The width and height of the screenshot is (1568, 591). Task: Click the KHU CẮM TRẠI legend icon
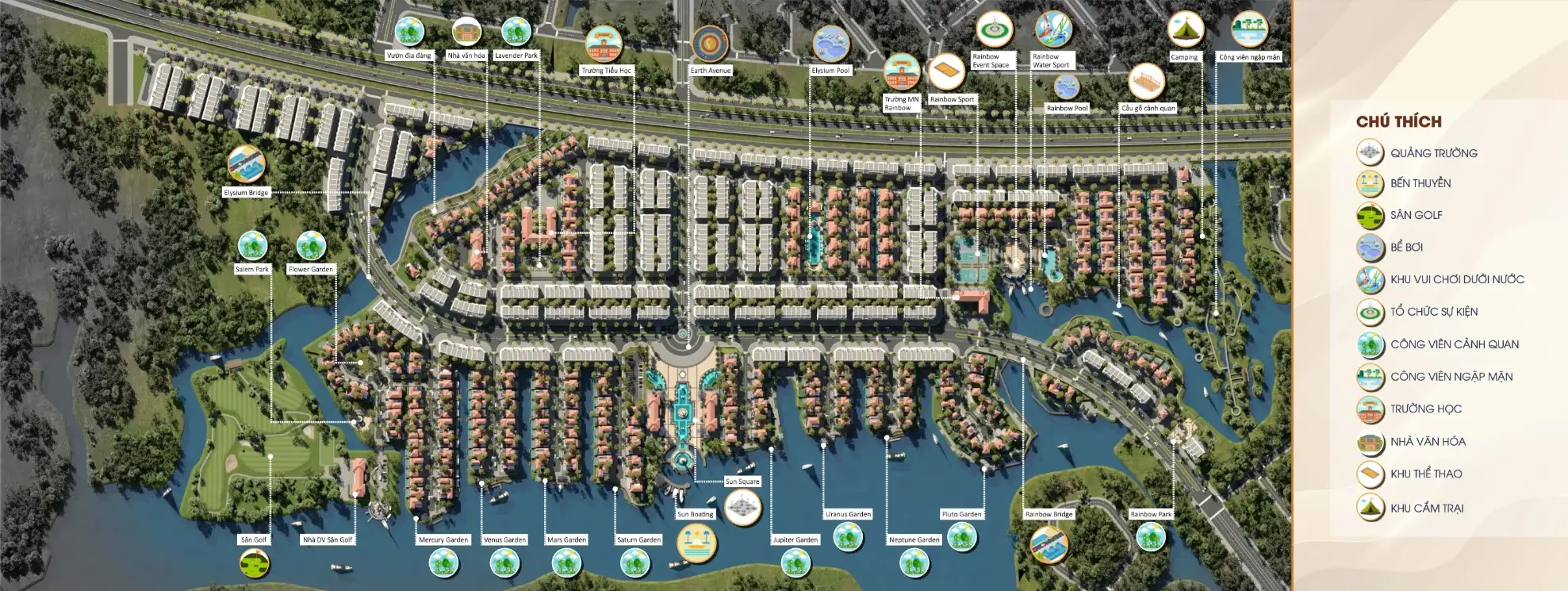point(1370,508)
